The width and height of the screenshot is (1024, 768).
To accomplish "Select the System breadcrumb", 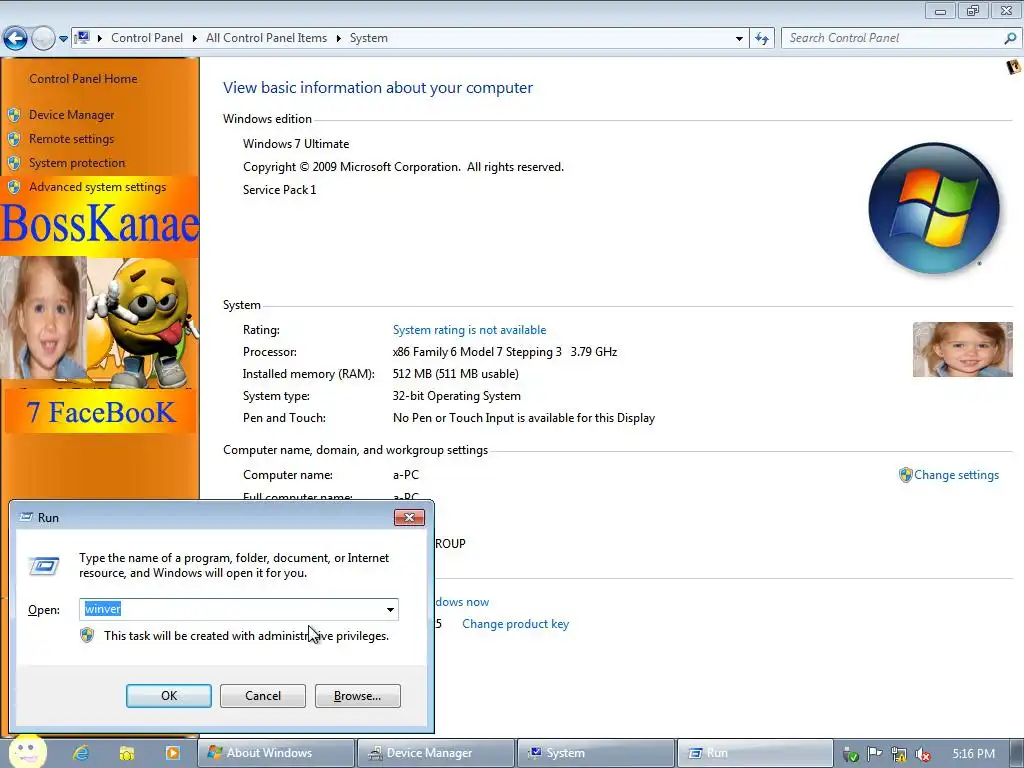I will (369, 38).
